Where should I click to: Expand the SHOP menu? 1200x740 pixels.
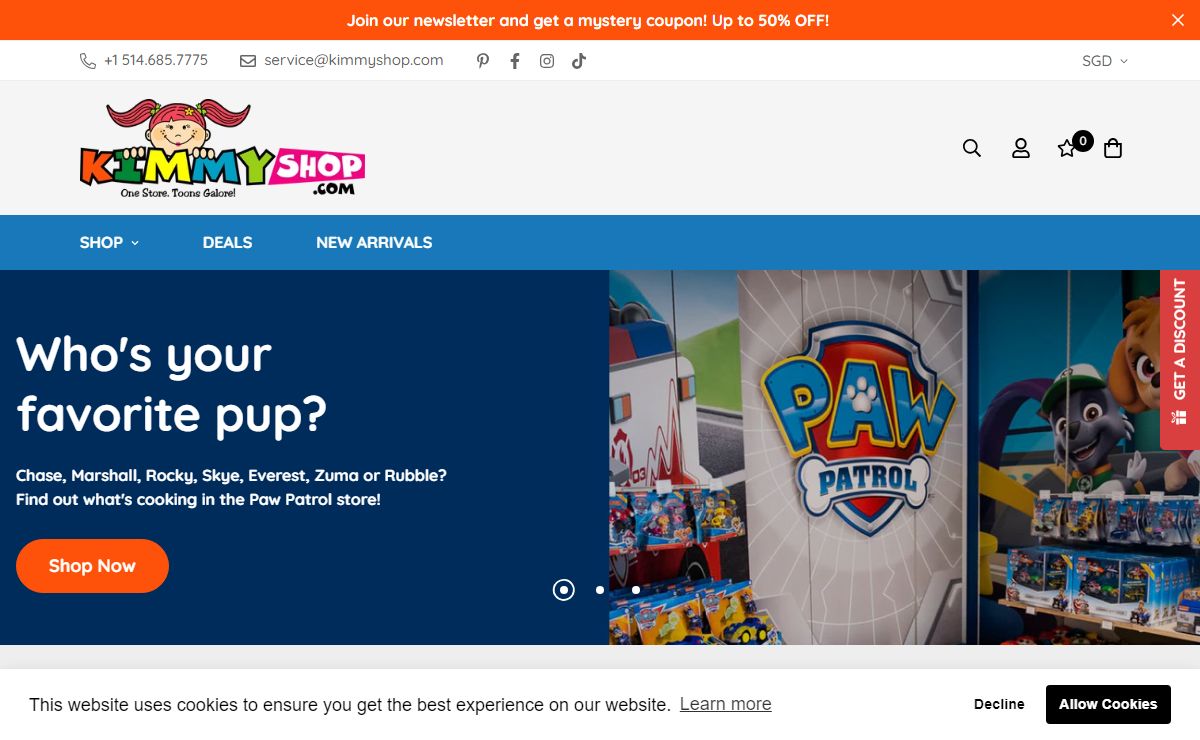click(109, 242)
